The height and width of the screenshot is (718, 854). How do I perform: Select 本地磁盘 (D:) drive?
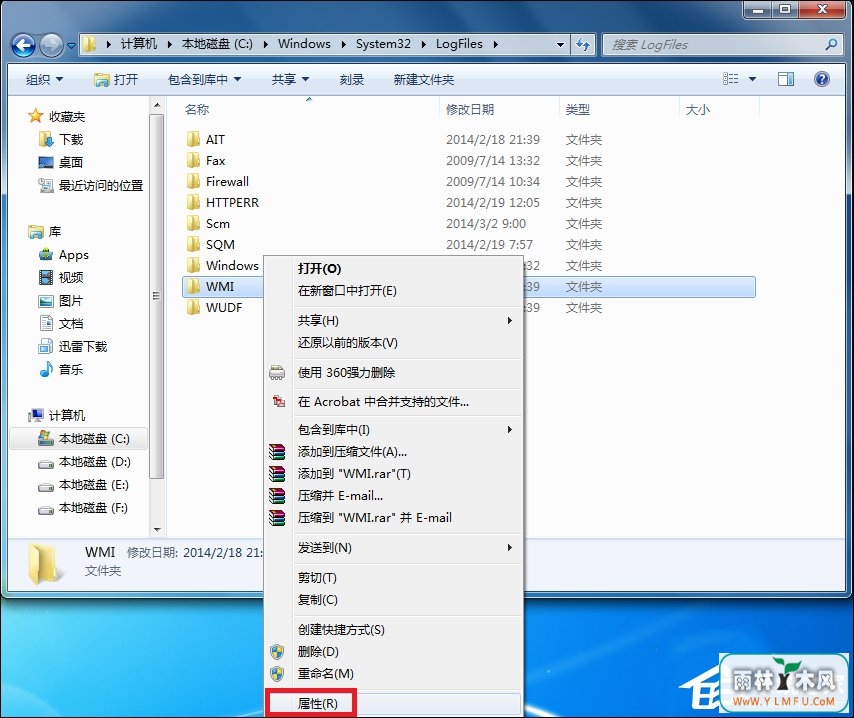84,462
